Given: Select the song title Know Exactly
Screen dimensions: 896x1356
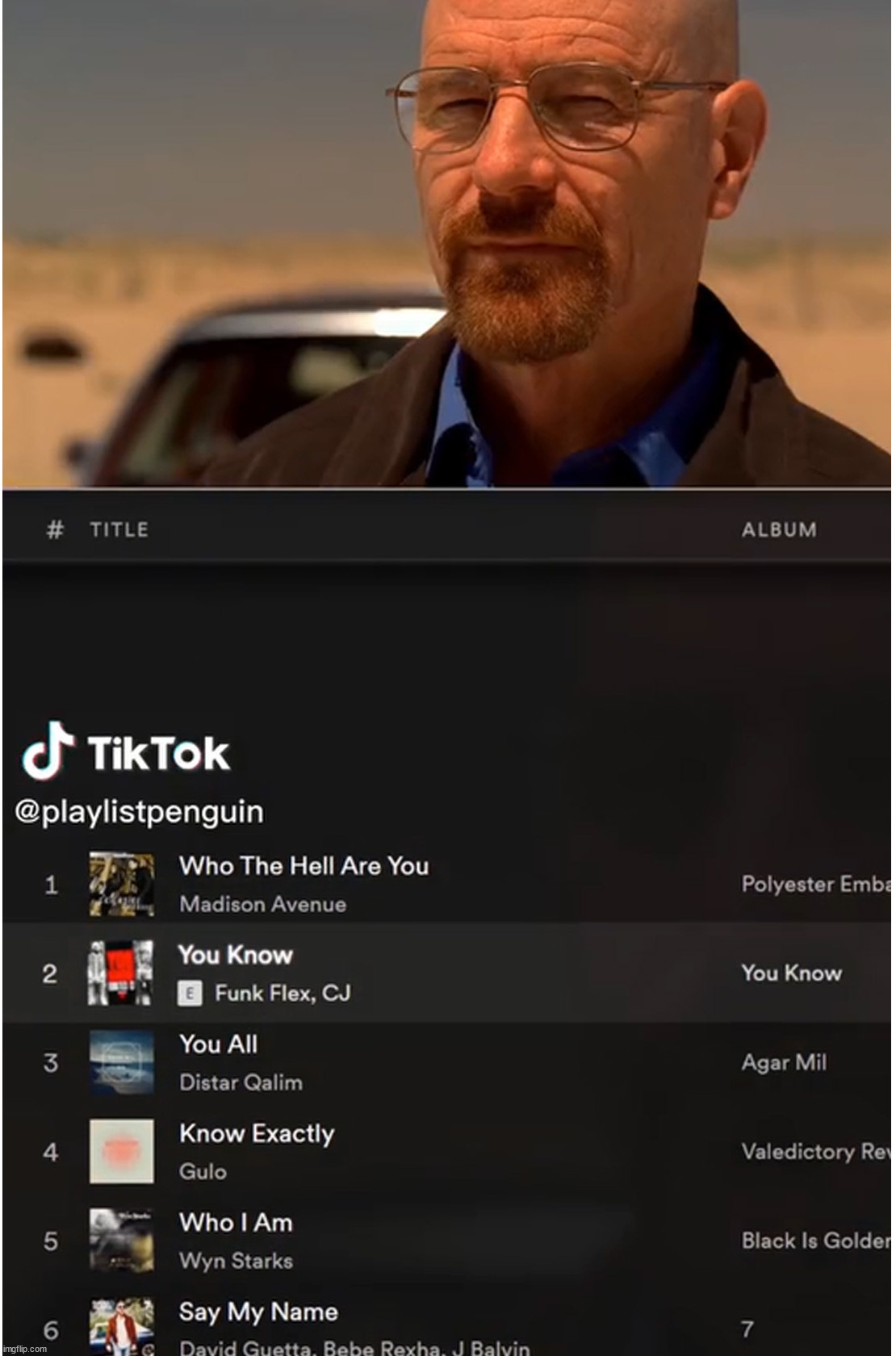Looking at the screenshot, I should click(257, 1133).
